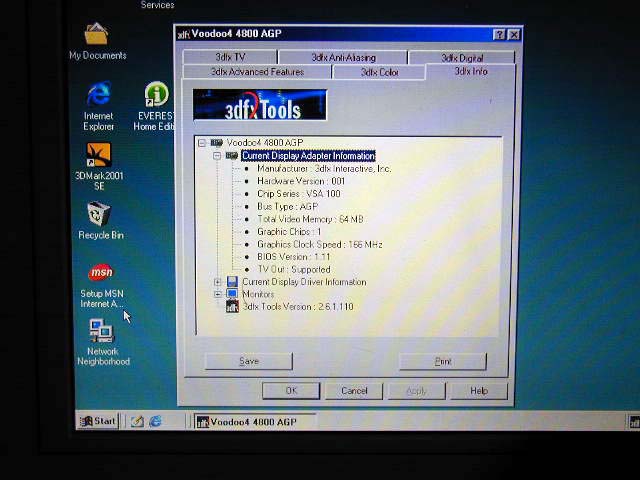The width and height of the screenshot is (640, 480).
Task: Select the Internet Explorer desktop icon
Action: click(99, 96)
